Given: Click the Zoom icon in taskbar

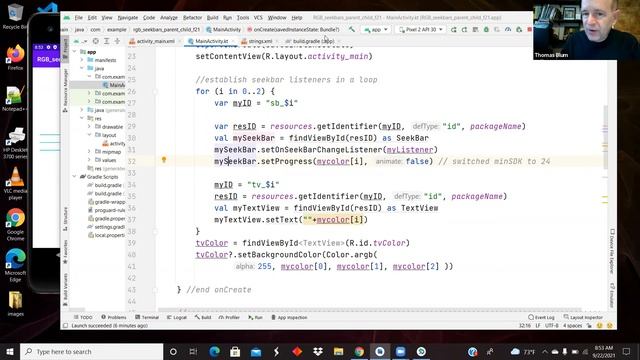Looking at the screenshot, I should (x=400, y=351).
